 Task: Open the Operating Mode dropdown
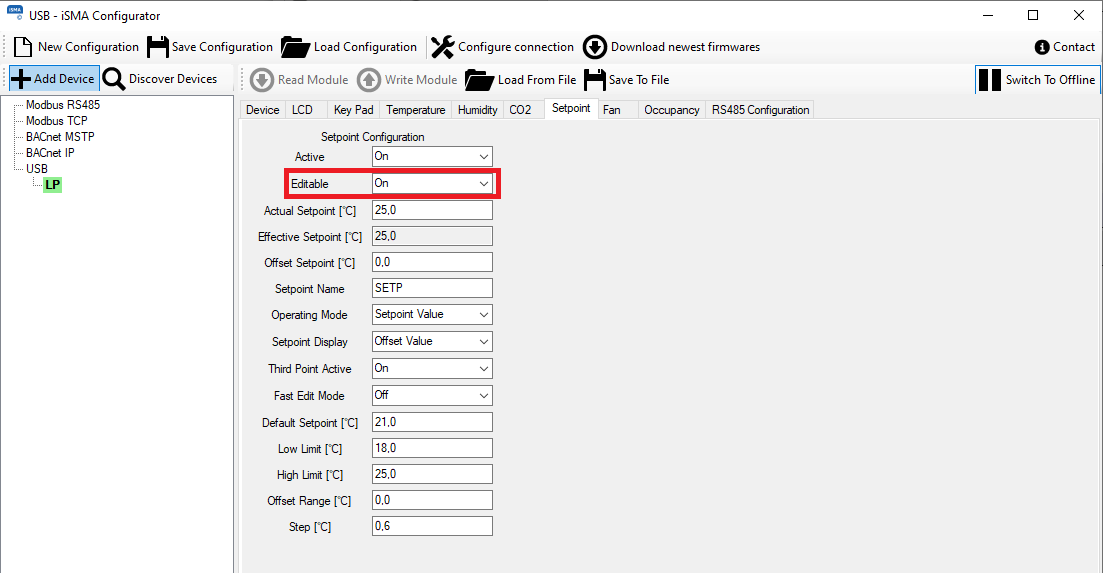pyautogui.click(x=432, y=315)
